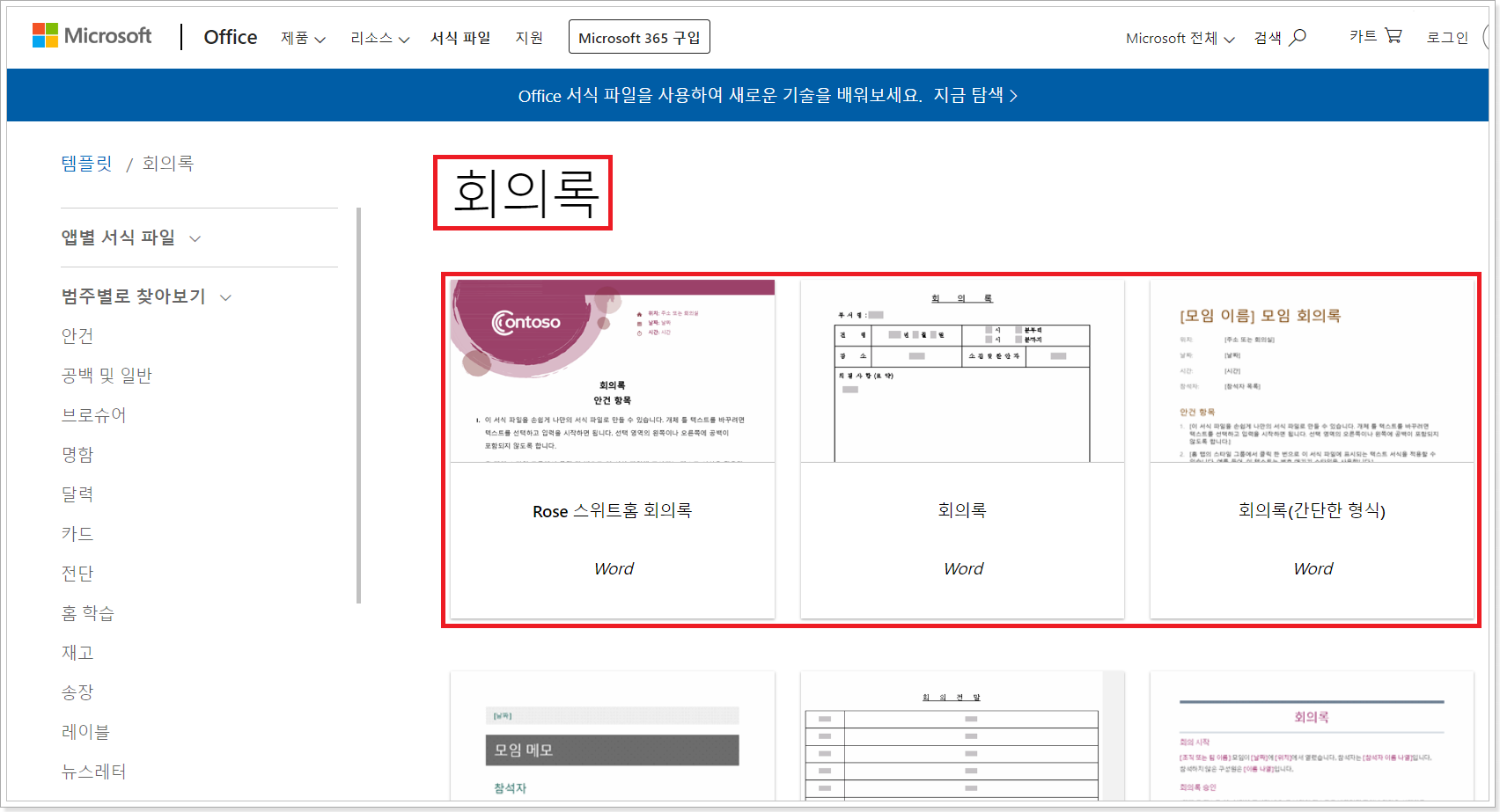Switch to the 서식 파일 menu item
1500x812 pixels.
click(x=460, y=39)
